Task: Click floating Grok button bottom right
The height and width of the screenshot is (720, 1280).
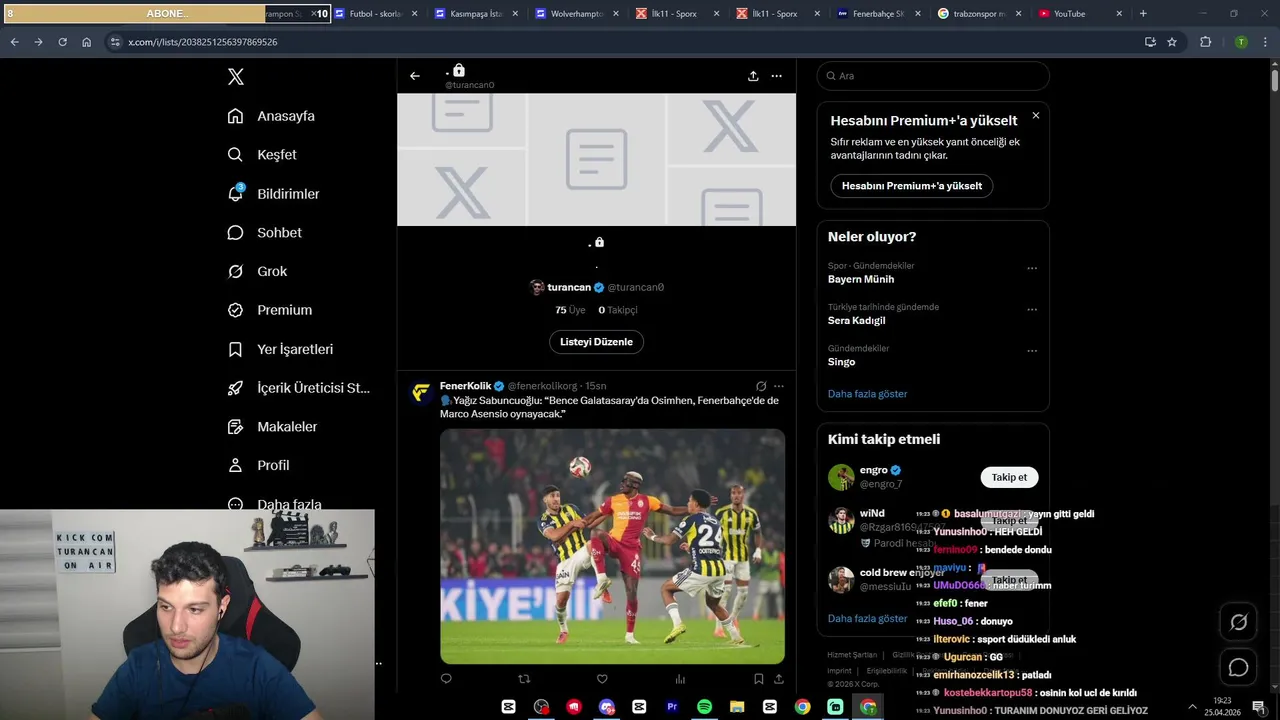Action: click(x=1238, y=622)
